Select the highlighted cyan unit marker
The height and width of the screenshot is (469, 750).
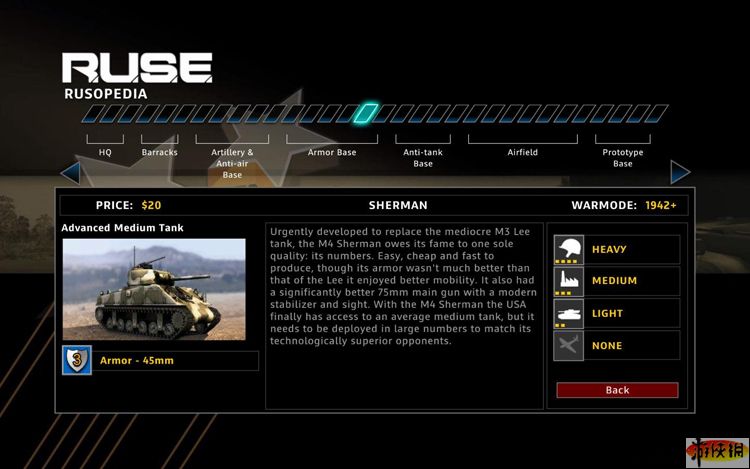click(366, 114)
